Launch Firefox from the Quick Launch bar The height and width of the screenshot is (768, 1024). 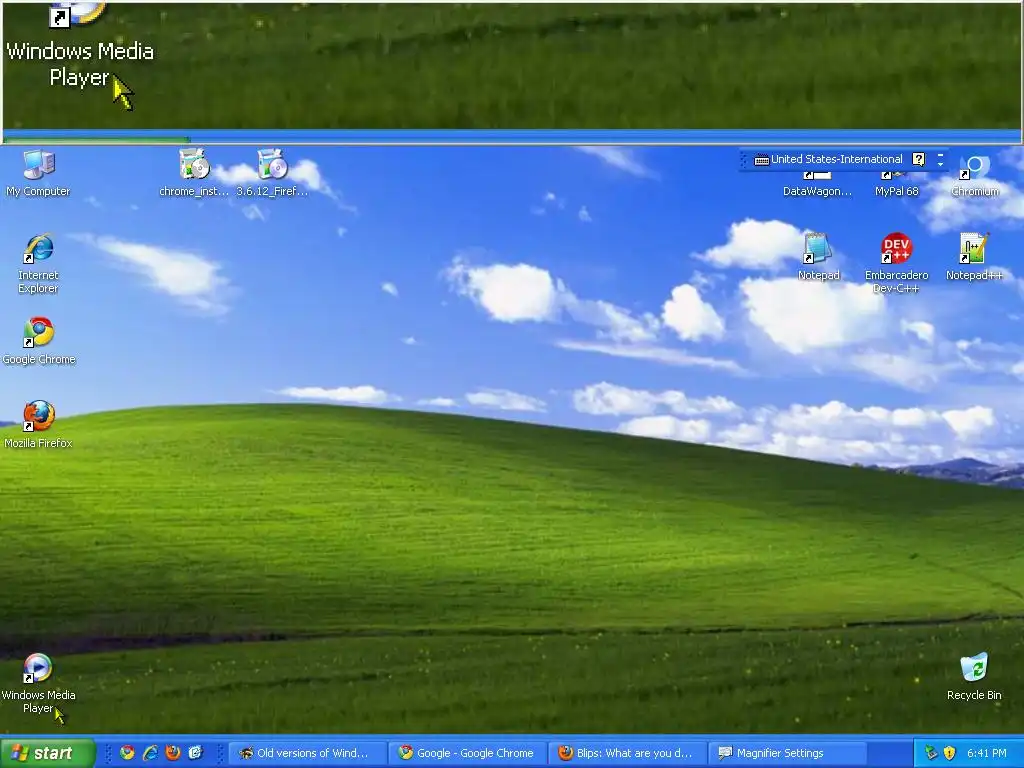click(172, 753)
